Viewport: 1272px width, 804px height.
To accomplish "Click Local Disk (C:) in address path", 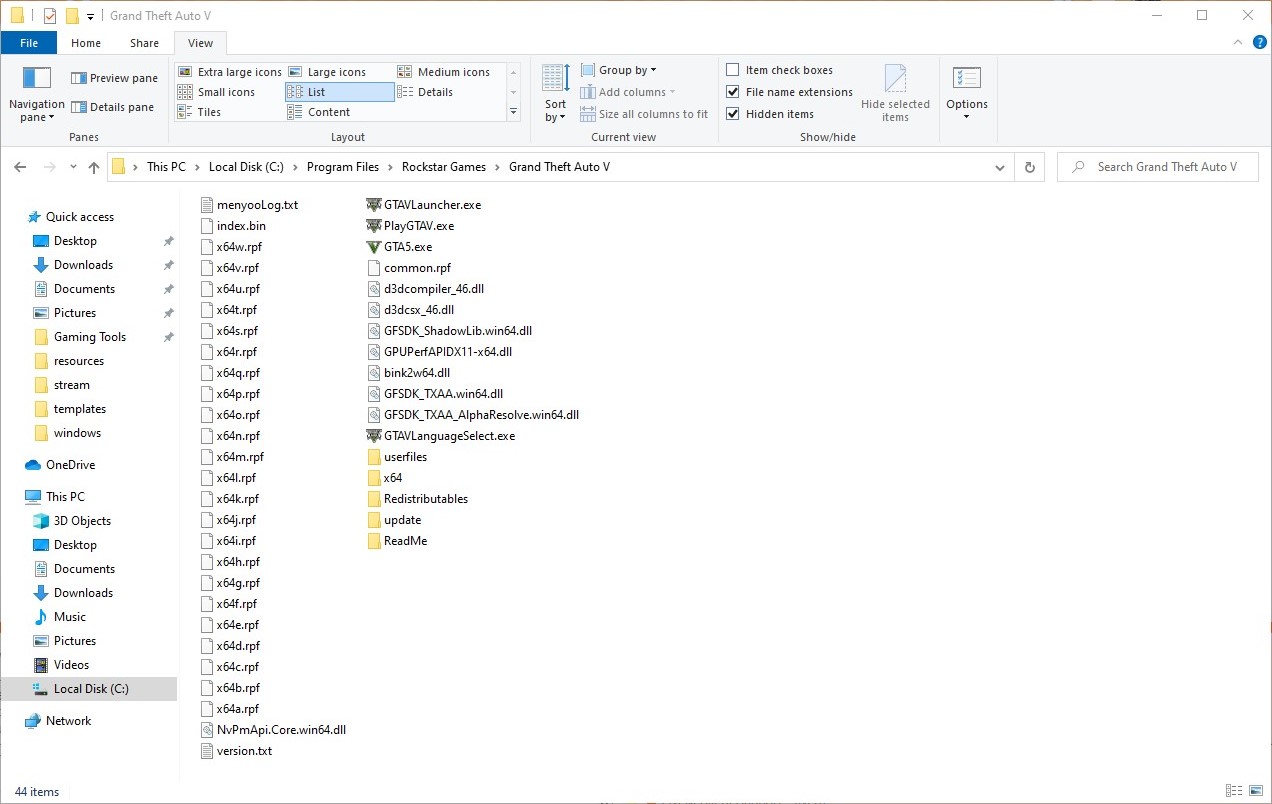I will pyautogui.click(x=246, y=167).
